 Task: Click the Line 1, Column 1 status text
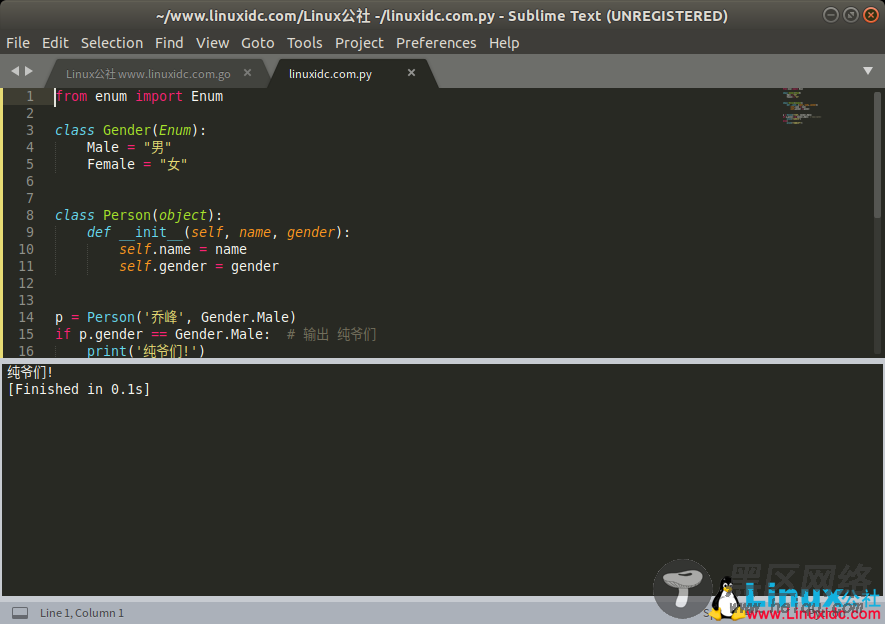pyautogui.click(x=82, y=613)
